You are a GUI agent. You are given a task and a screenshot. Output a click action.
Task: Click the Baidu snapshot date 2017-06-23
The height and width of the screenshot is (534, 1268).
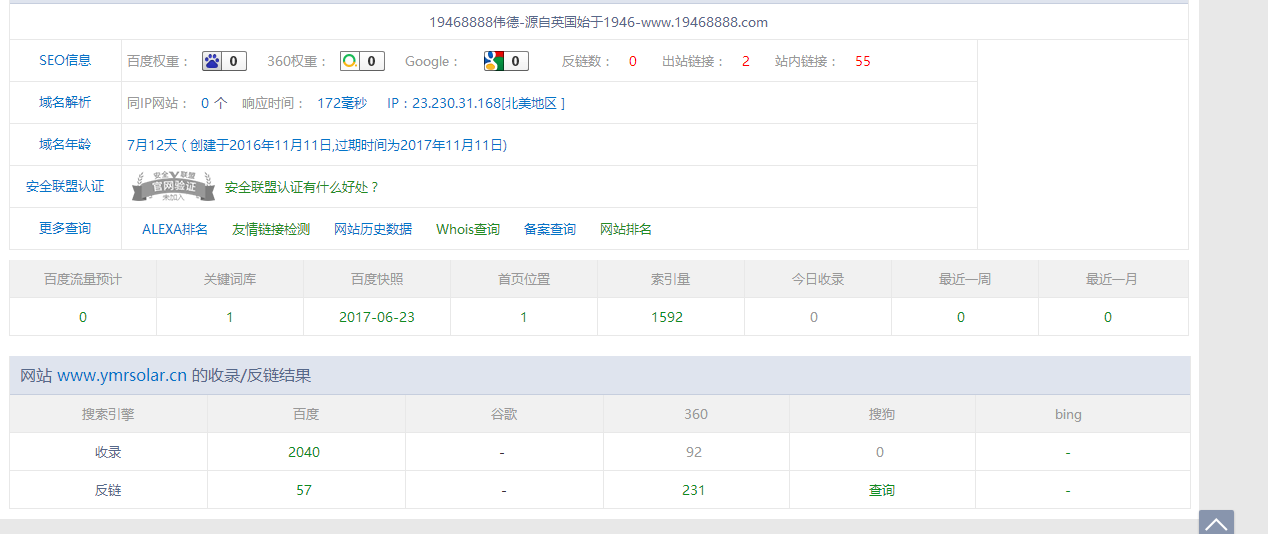(377, 317)
